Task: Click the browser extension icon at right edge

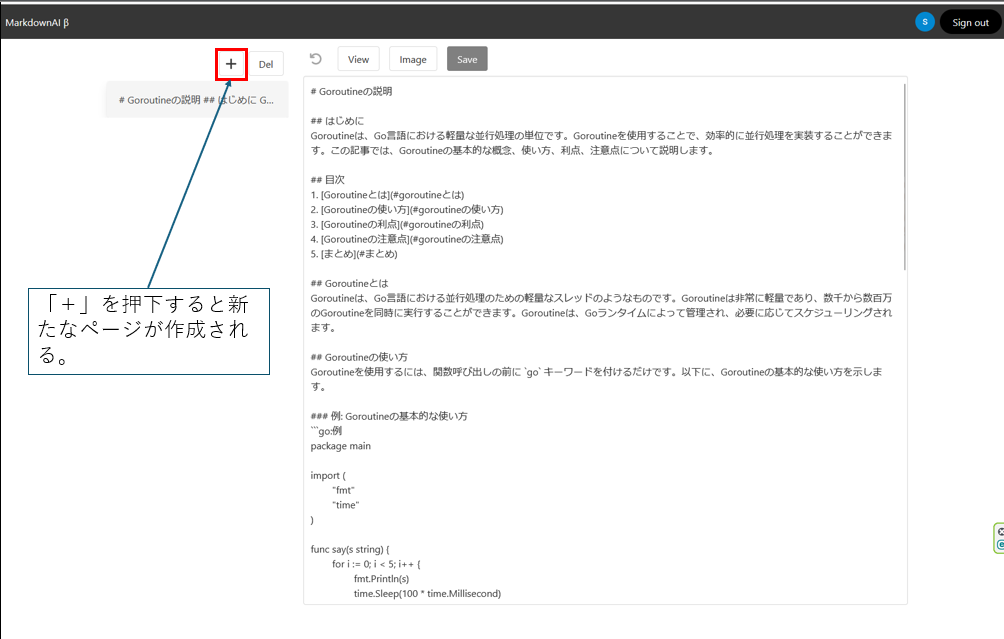Action: [999, 538]
